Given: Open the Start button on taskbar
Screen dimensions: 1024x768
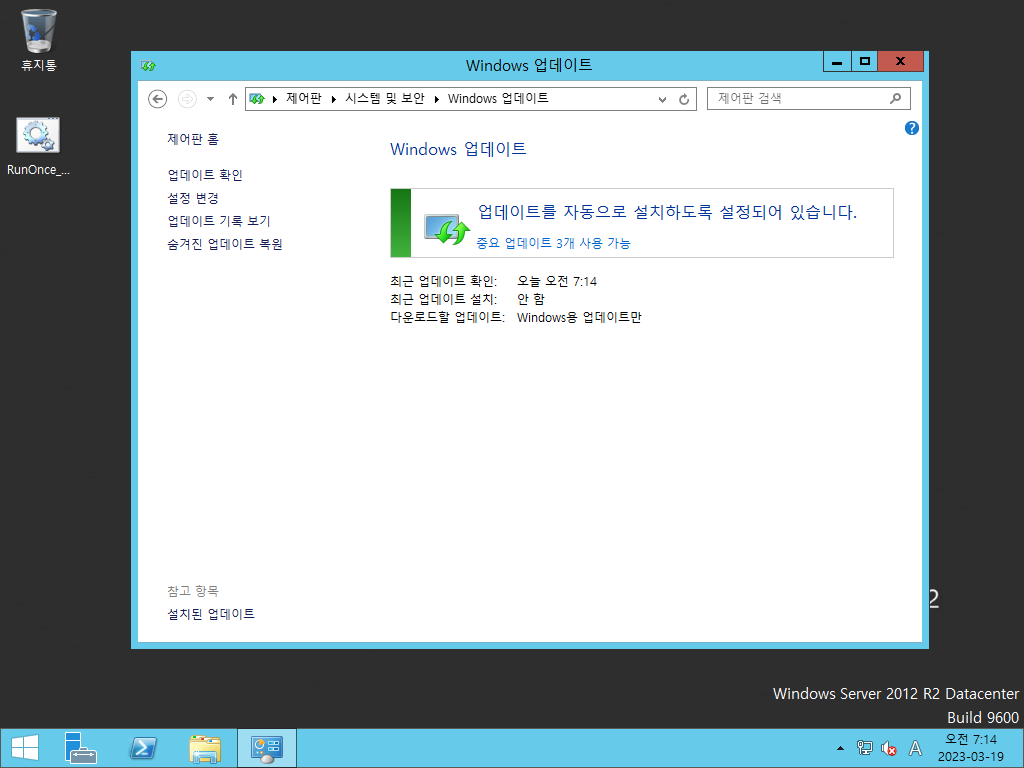Looking at the screenshot, I should coord(25,748).
